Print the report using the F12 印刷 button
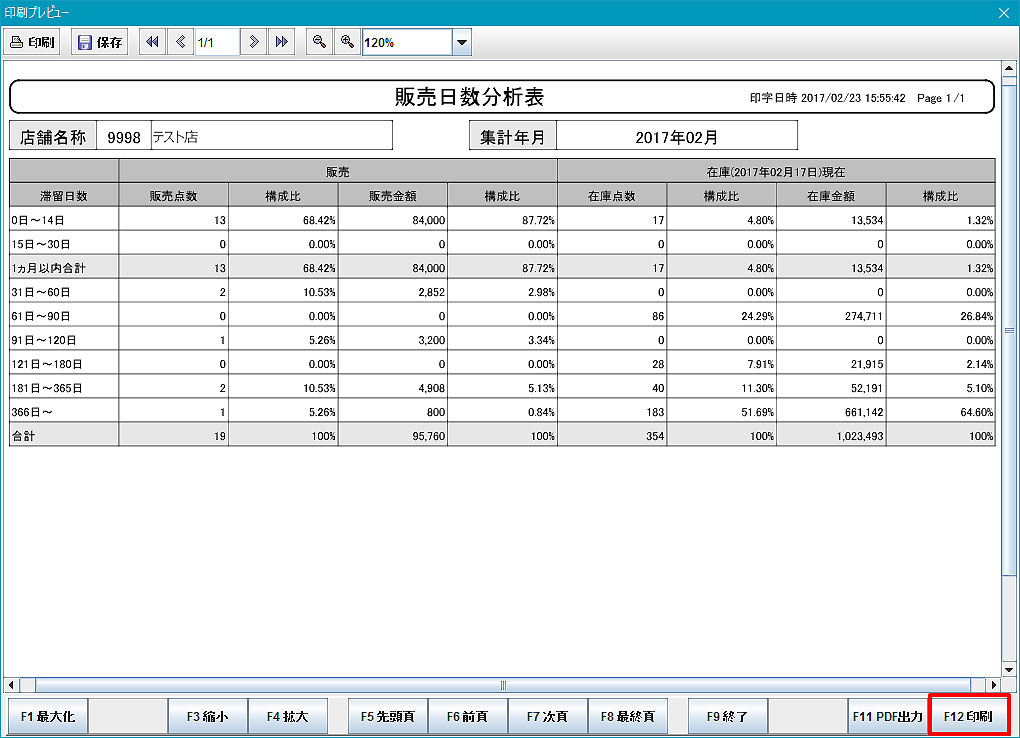The width and height of the screenshot is (1020, 738). [x=967, y=716]
